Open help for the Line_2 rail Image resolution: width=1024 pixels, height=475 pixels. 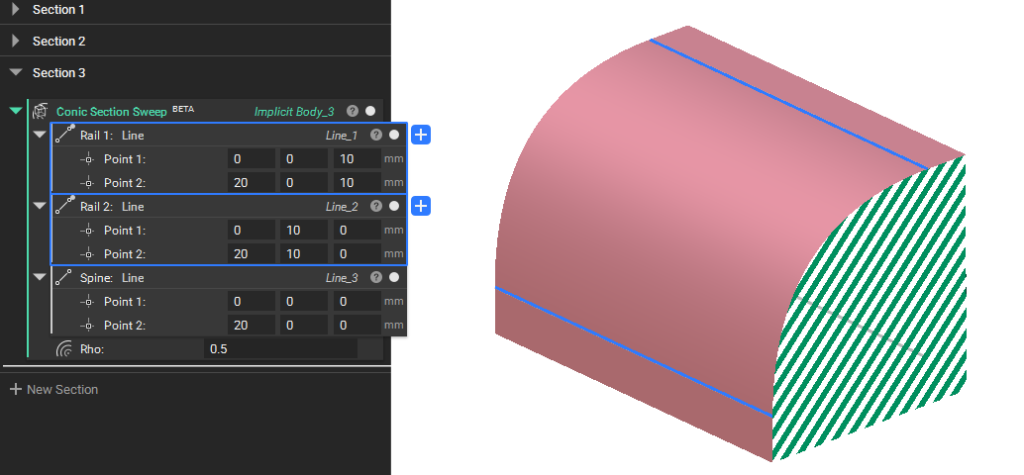pos(376,206)
